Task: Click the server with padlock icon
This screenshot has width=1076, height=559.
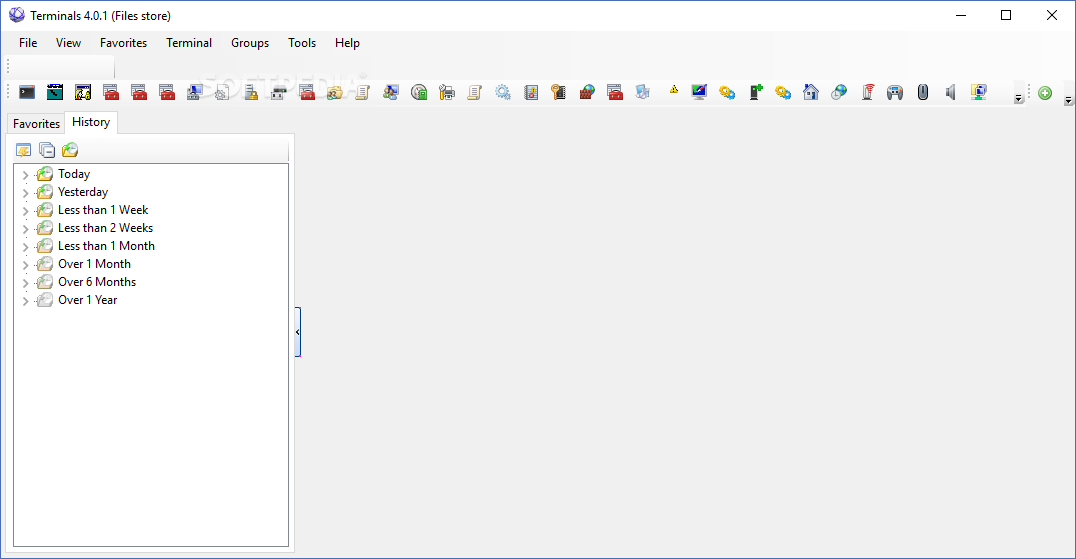Action: (251, 92)
